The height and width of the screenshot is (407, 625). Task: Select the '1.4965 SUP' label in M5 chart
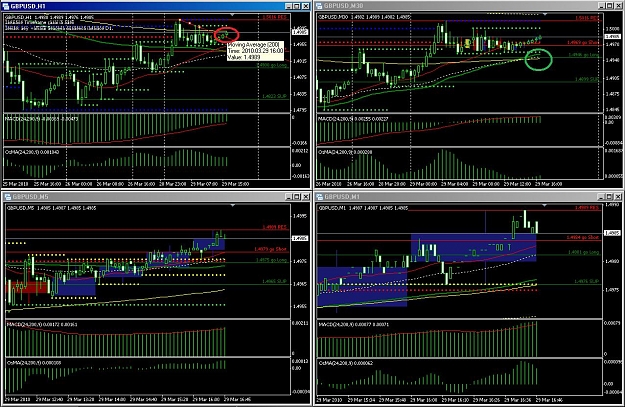click(275, 281)
